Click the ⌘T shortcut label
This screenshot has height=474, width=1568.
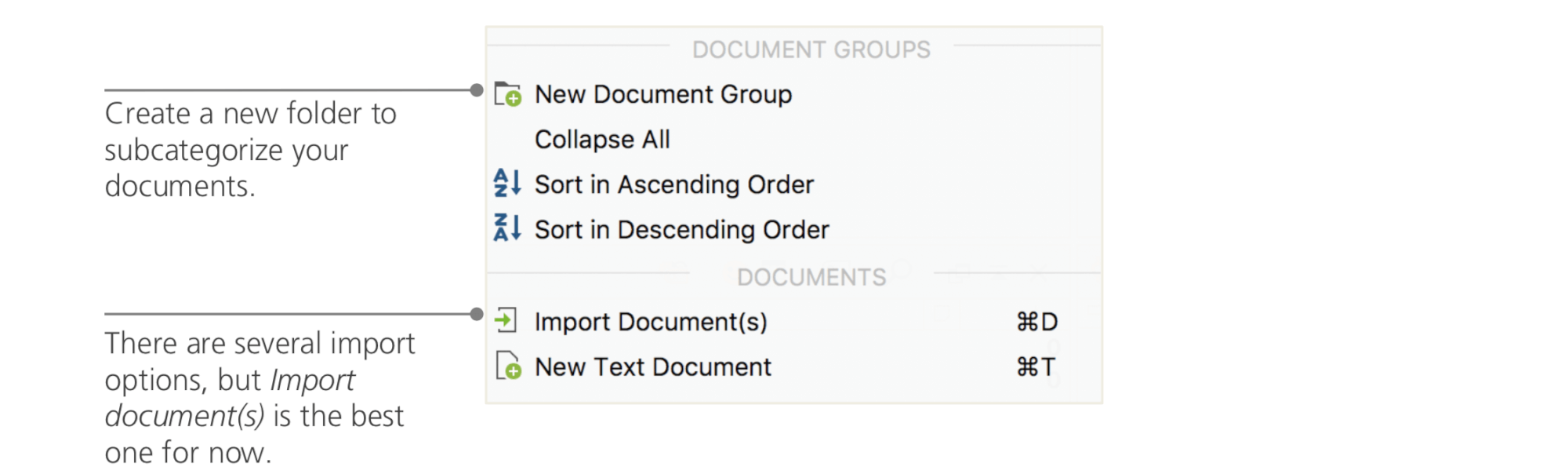click(x=1036, y=367)
